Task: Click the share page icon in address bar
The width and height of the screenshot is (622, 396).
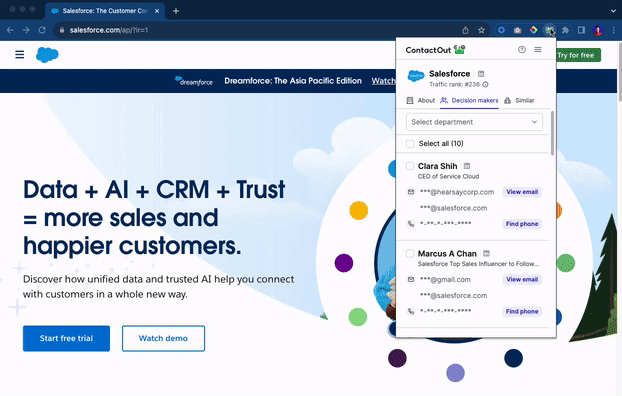Action: point(466,30)
